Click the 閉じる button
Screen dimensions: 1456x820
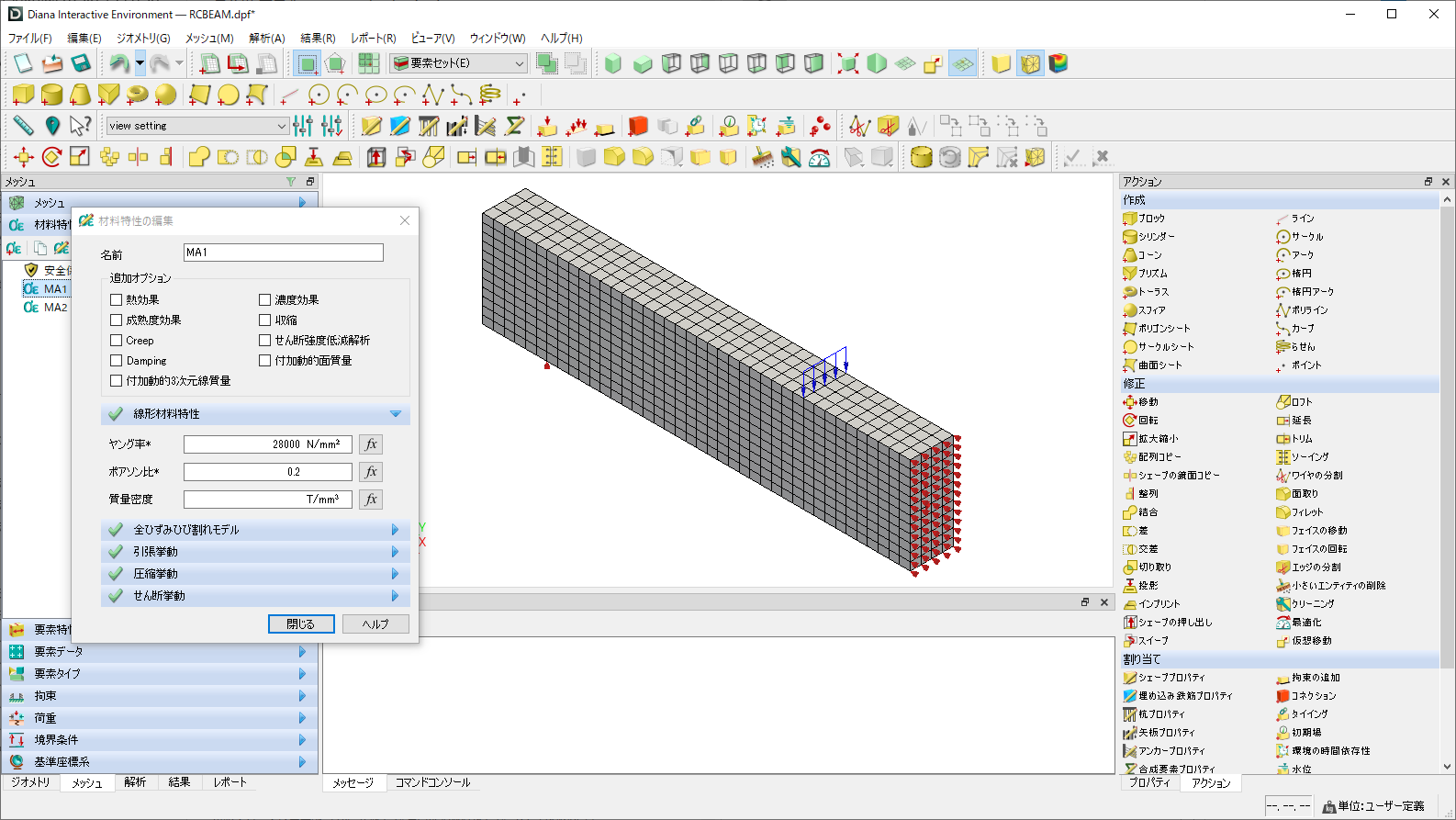click(x=301, y=624)
